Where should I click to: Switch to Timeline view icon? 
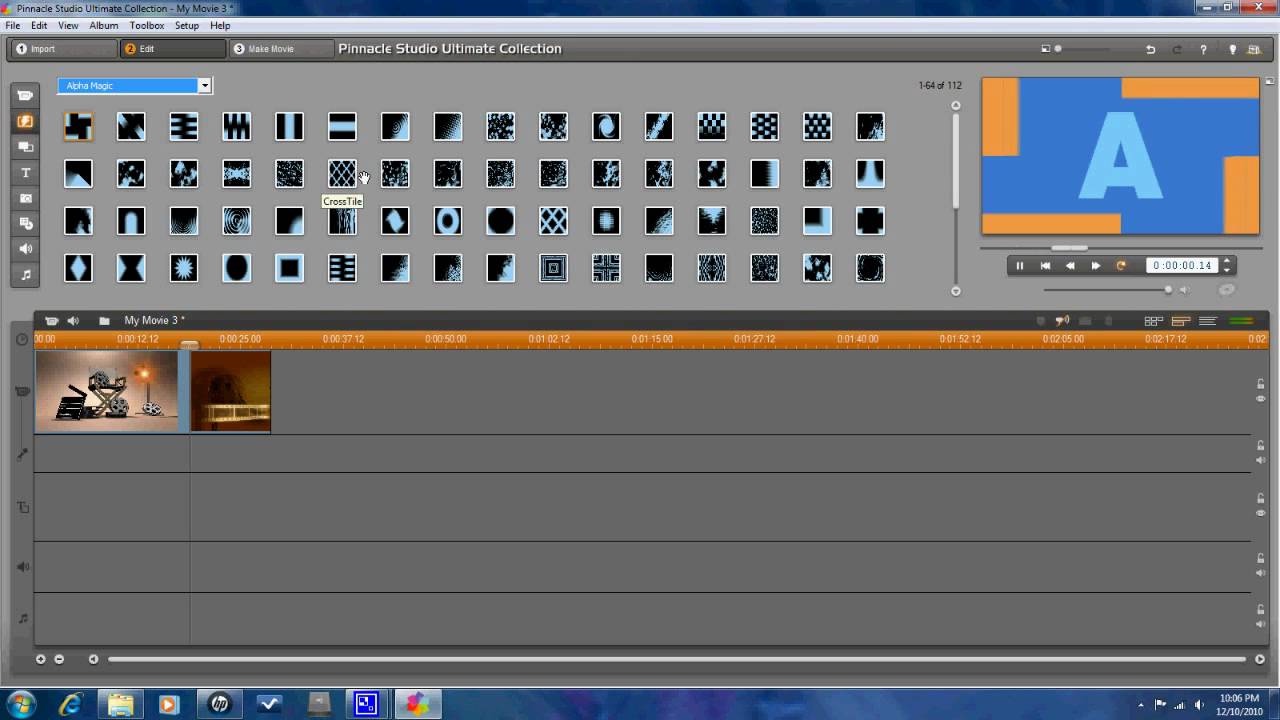1181,321
